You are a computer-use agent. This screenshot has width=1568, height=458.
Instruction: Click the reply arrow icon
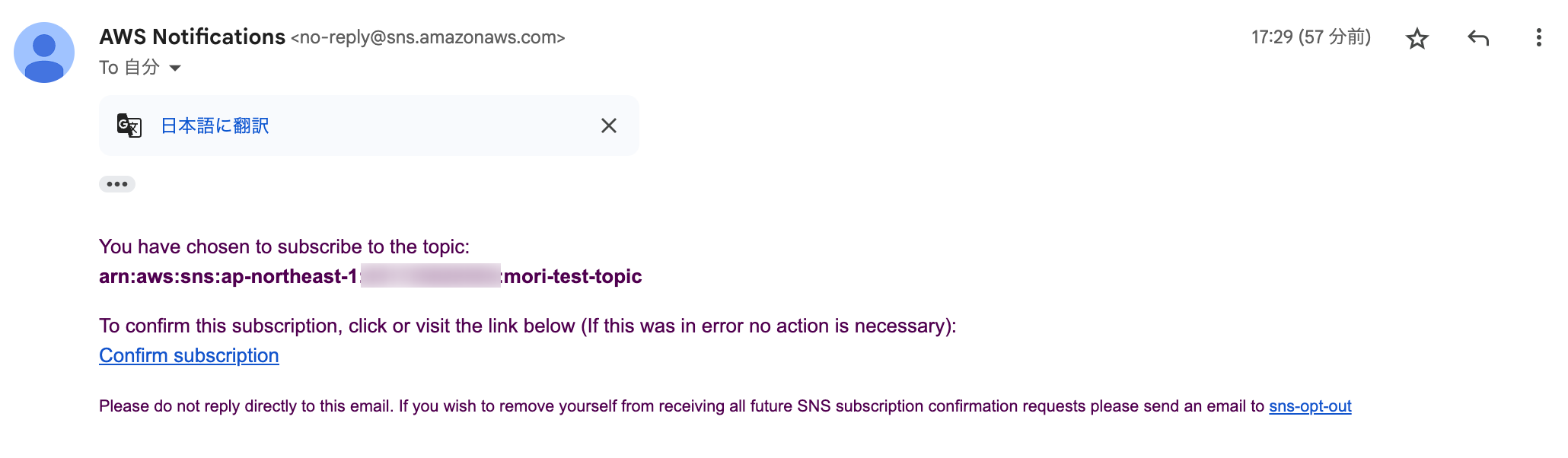1477,38
